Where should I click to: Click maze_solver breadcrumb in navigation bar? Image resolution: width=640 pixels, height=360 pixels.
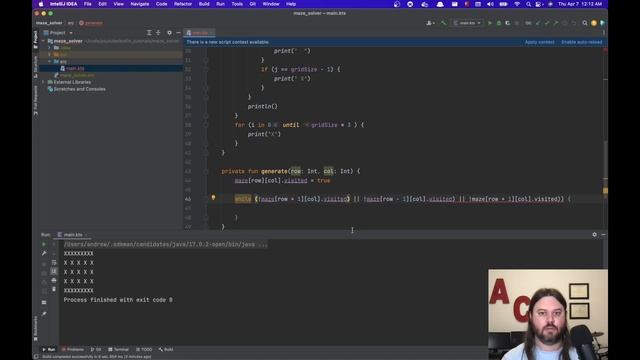click(x=49, y=23)
